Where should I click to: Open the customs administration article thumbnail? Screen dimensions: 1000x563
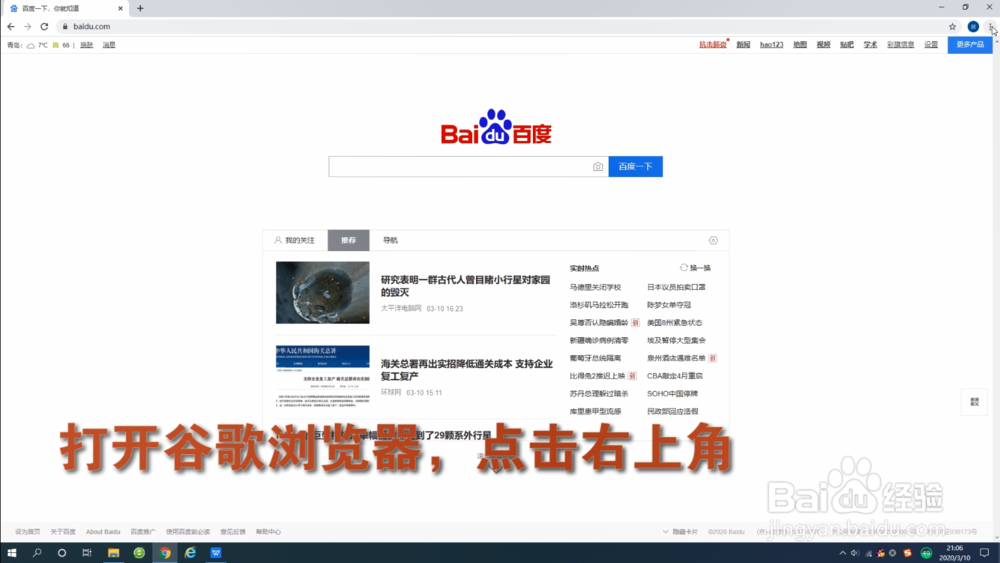coord(323,376)
